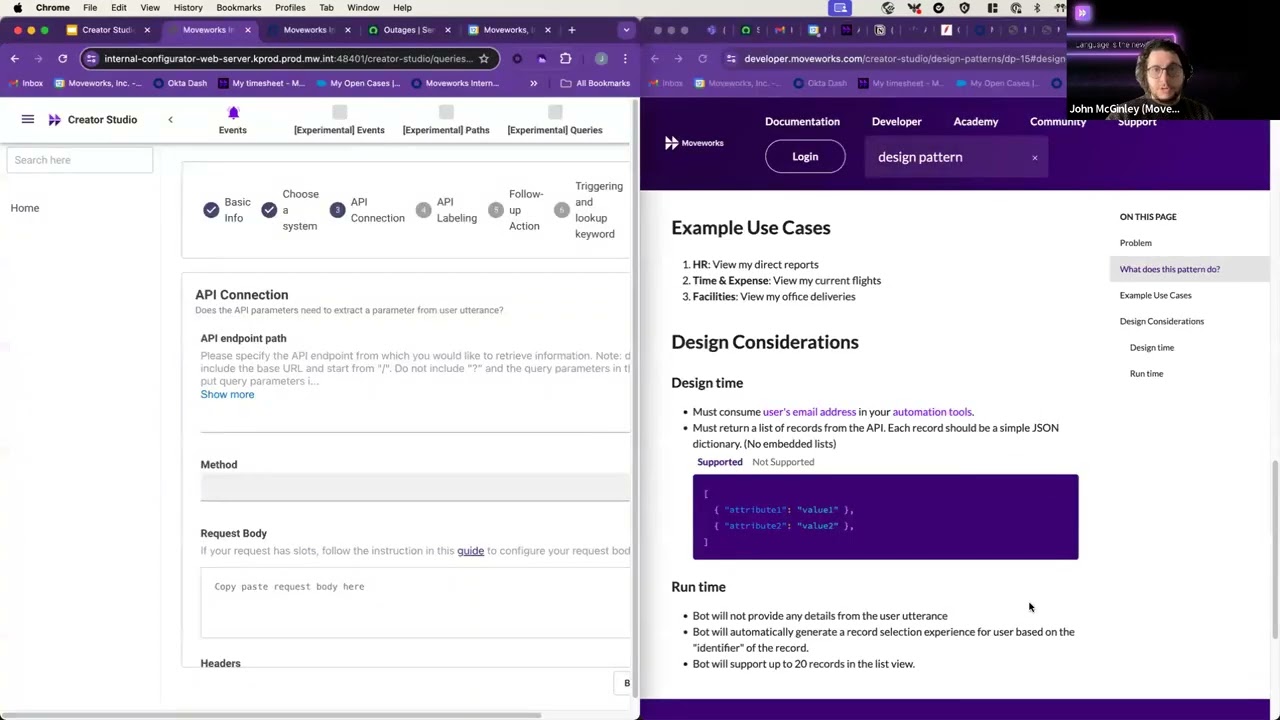Close the Outages browser tab
This screenshot has height=720, width=1280.
447,30
